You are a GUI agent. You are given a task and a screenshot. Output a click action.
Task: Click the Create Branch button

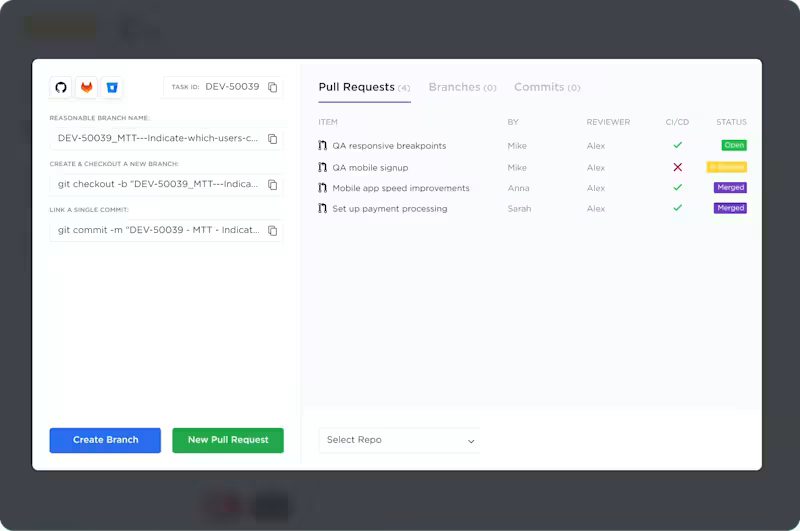pyautogui.click(x=105, y=440)
